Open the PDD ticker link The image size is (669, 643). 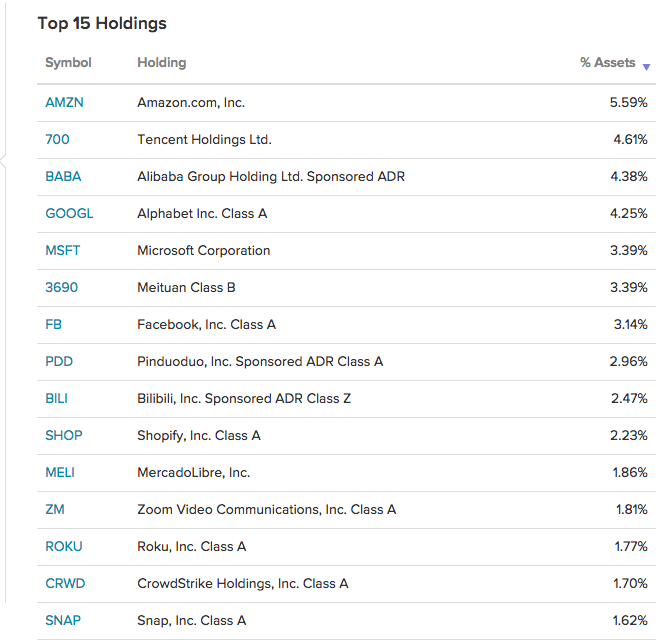click(59, 361)
